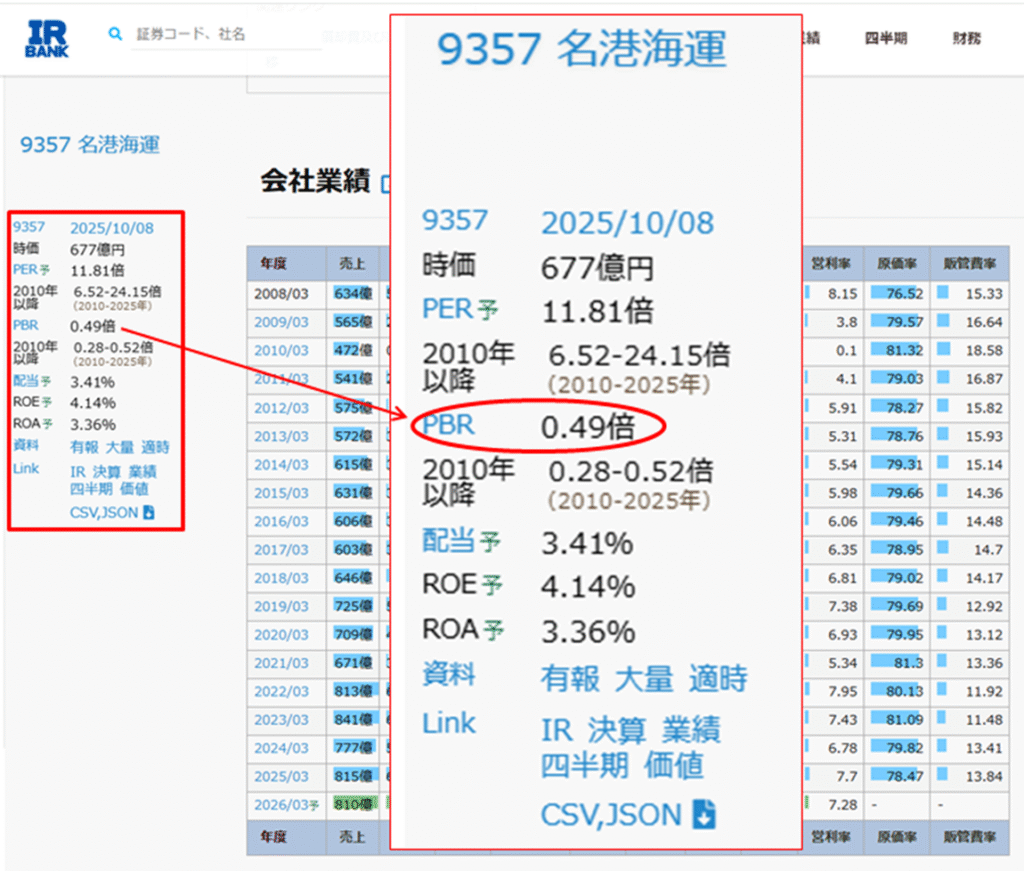Click the circled PBR link in enlarged callout

coord(448,425)
